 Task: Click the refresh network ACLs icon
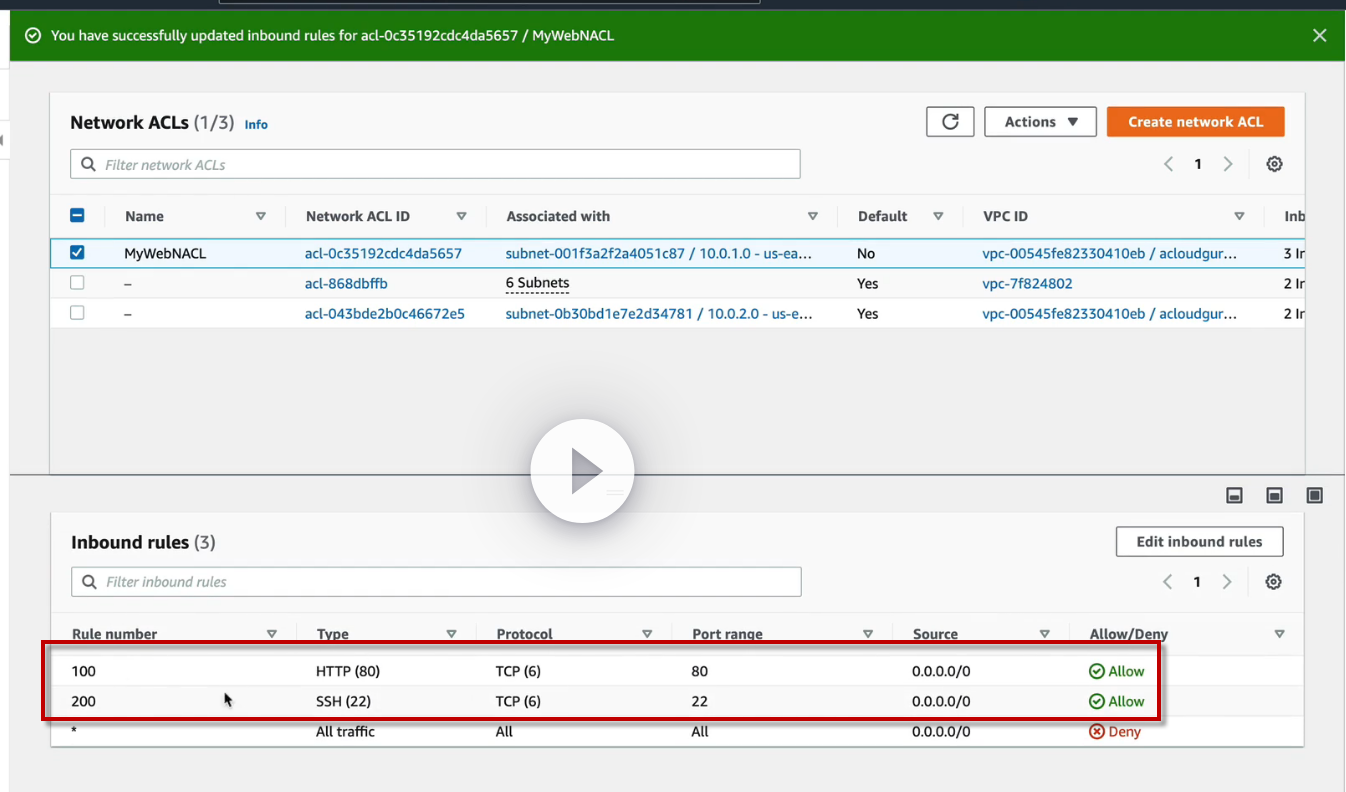tap(950, 122)
